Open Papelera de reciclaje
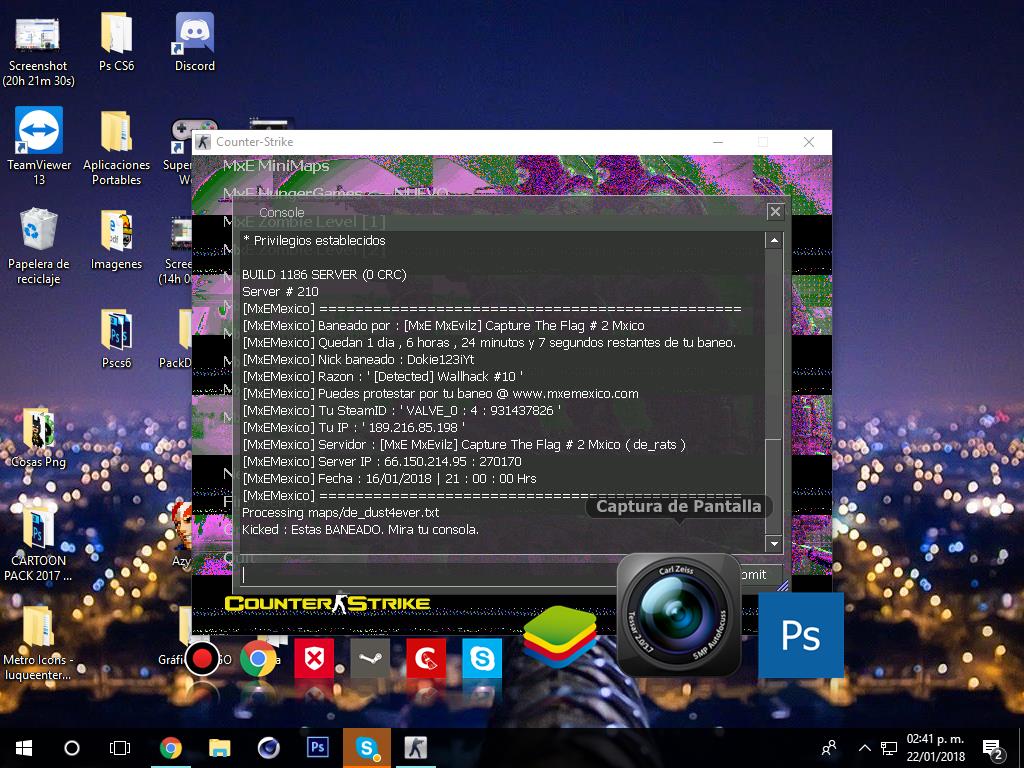The height and width of the screenshot is (768, 1024). (39, 246)
